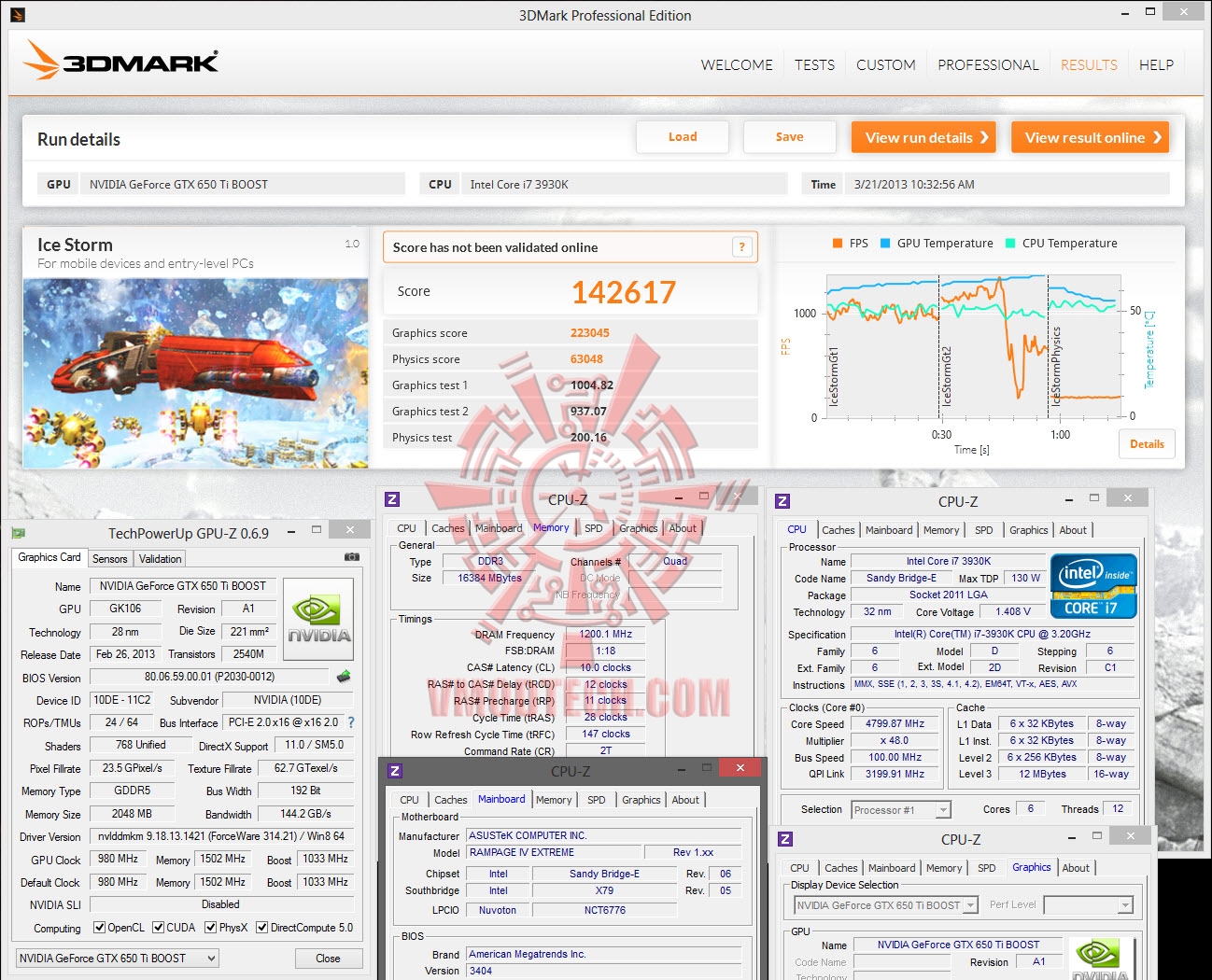Switch to the Validation tab in GPU-Z
1212x980 pixels.
click(x=161, y=559)
